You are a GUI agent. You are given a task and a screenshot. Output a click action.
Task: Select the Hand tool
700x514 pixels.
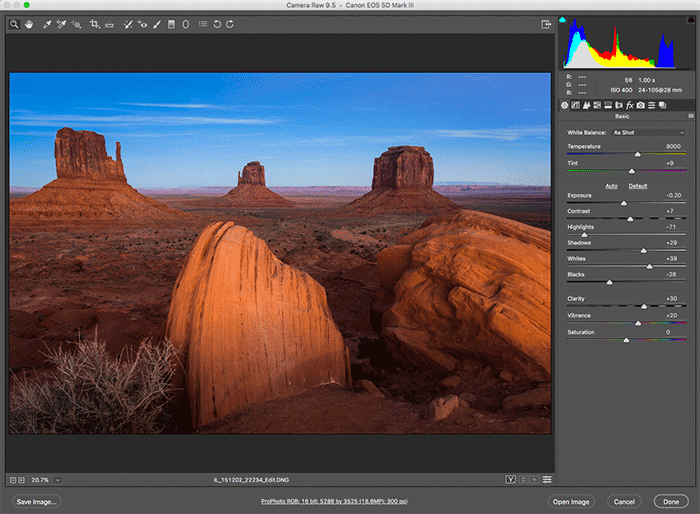(29, 24)
